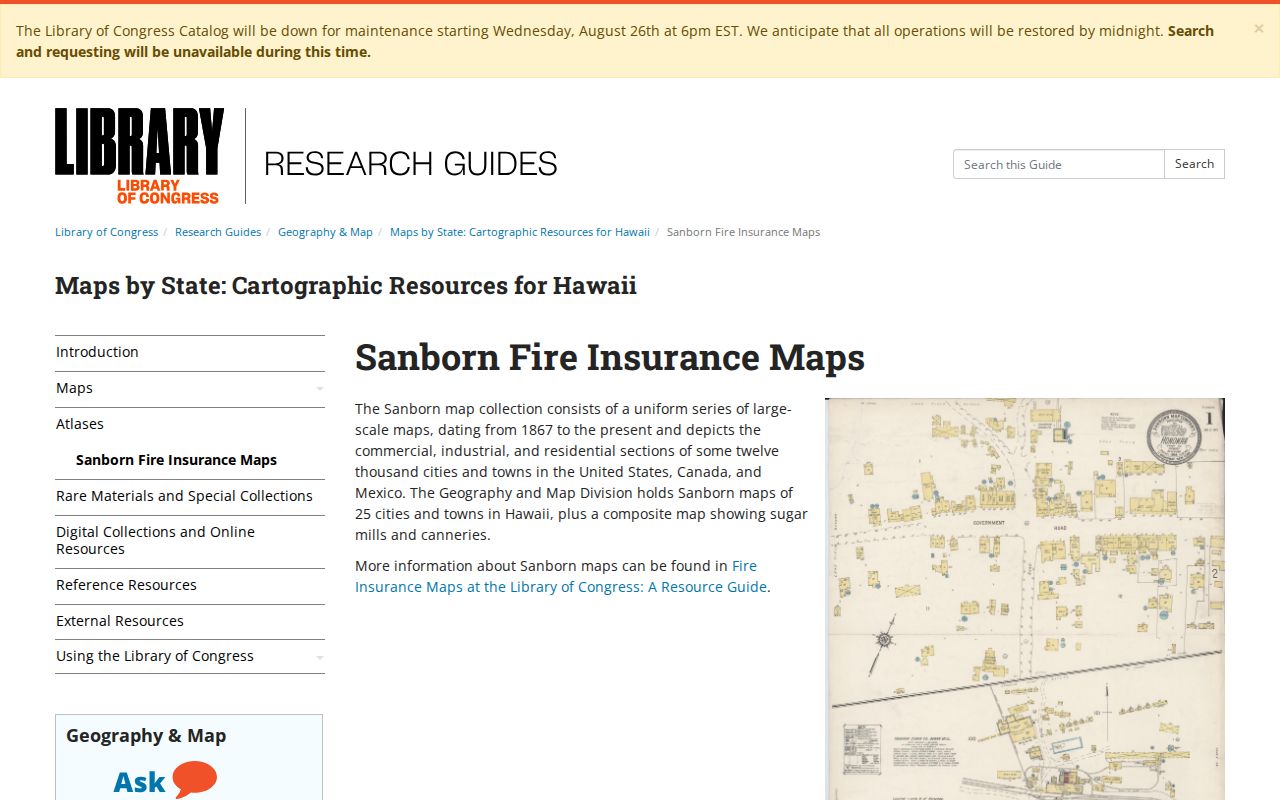Image resolution: width=1280 pixels, height=800 pixels.
Task: Expand the Maps submenu arrow
Action: pos(319,389)
